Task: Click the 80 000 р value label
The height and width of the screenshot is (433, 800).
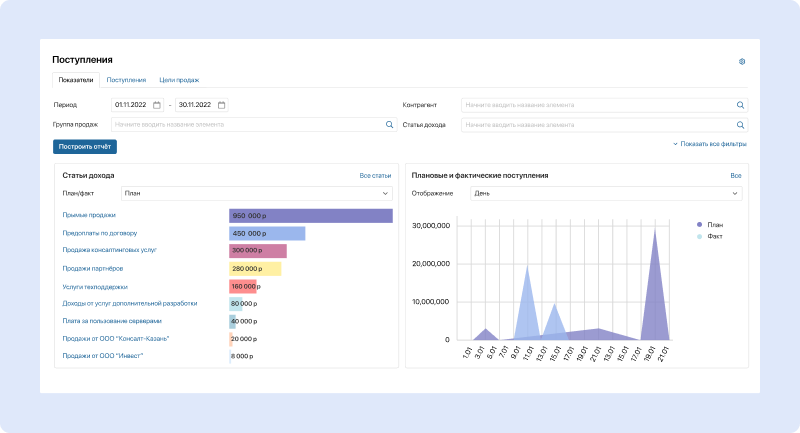Action: pyautogui.click(x=244, y=304)
